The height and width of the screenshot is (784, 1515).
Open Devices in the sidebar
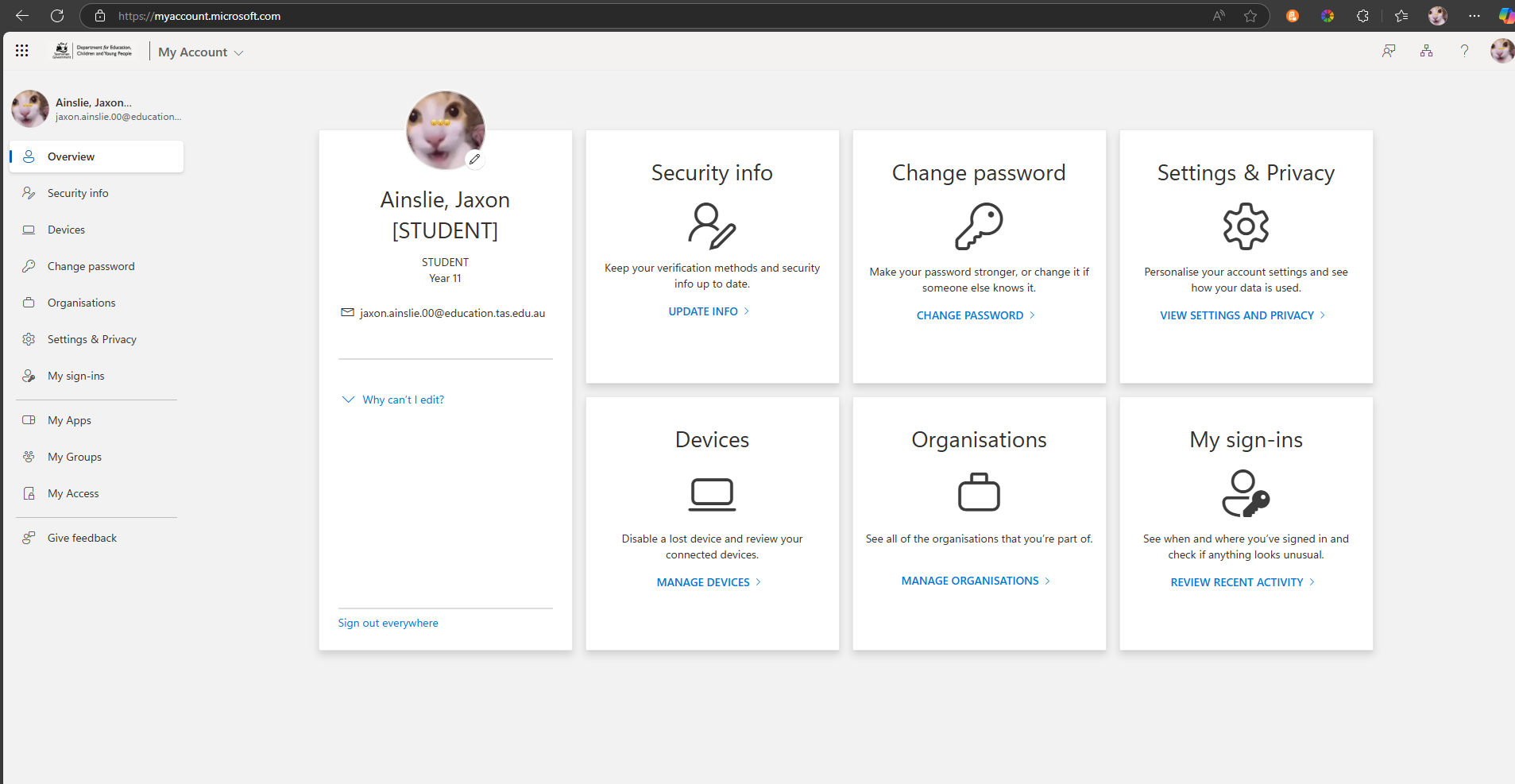point(97,230)
